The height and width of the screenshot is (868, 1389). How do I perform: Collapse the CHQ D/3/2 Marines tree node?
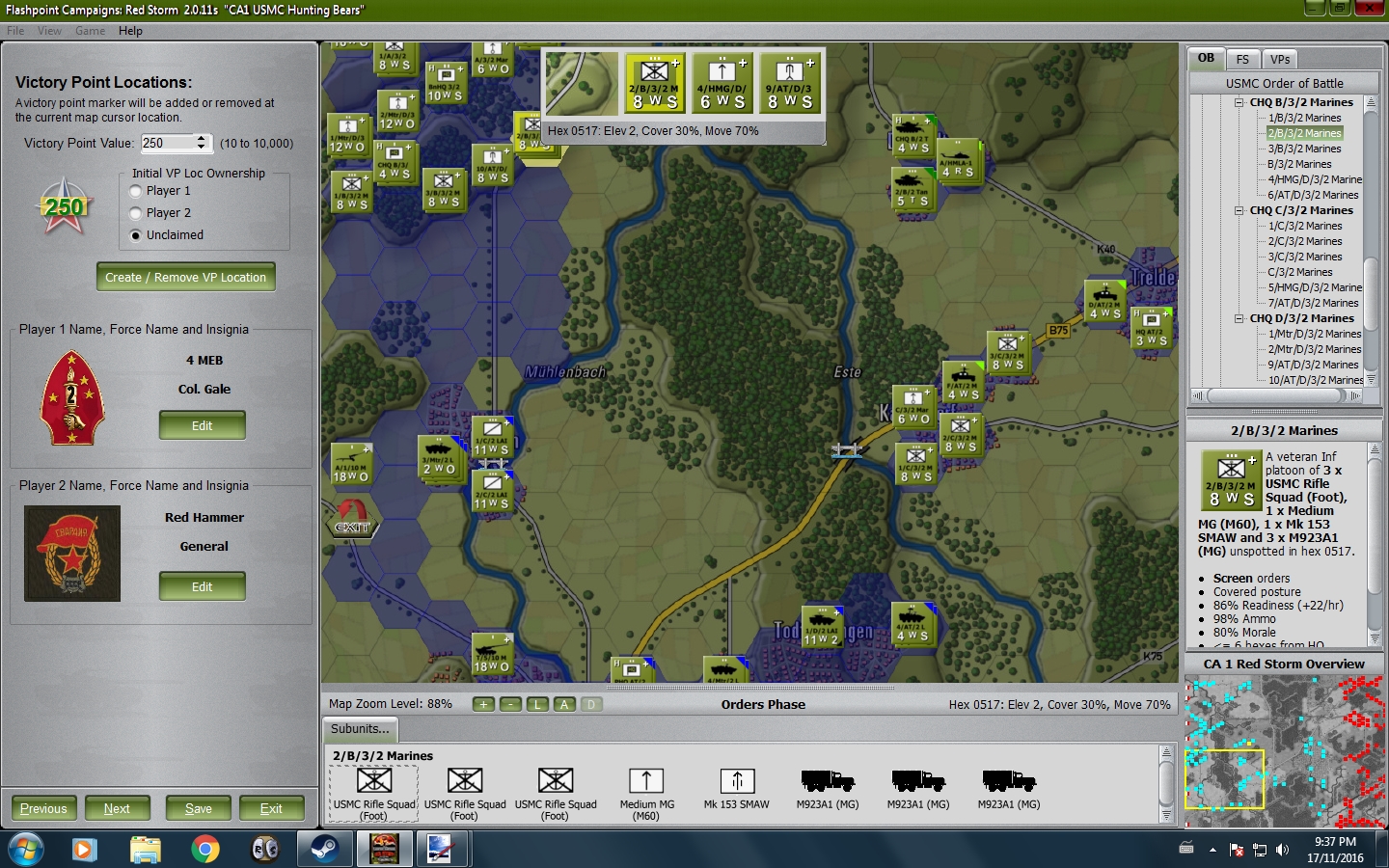pos(1239,318)
